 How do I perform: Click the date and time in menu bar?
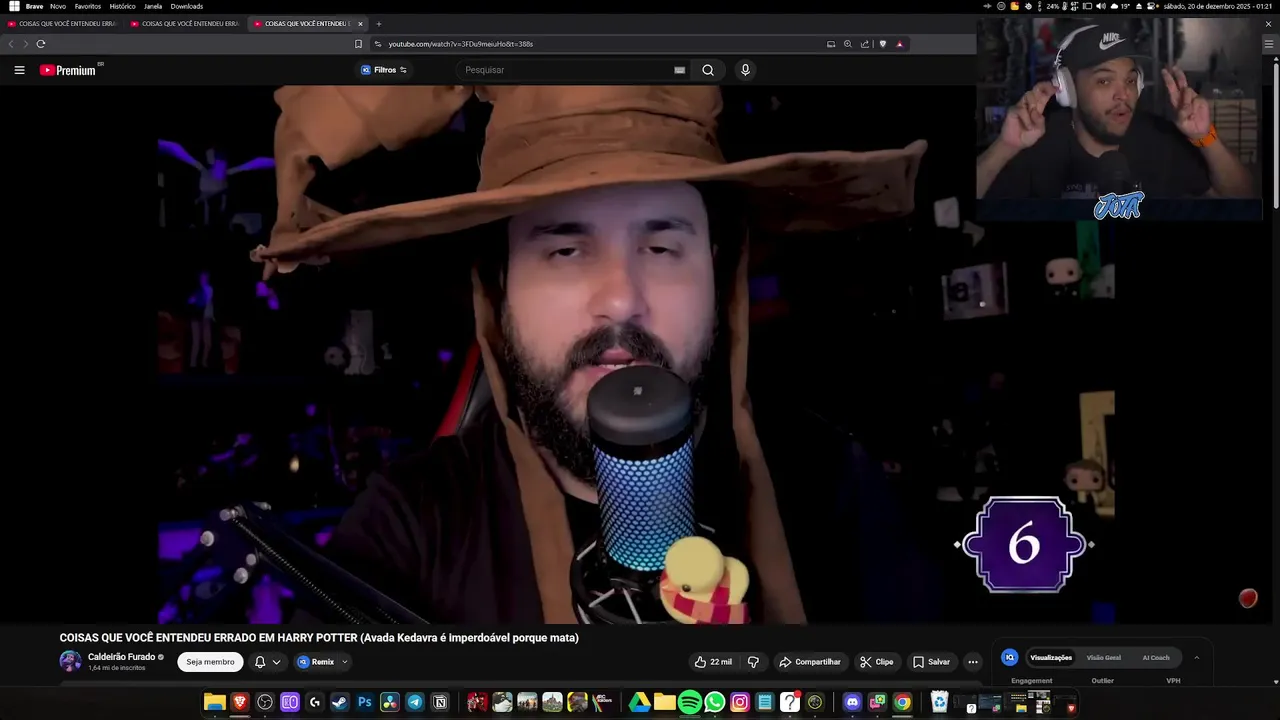tap(1216, 6)
